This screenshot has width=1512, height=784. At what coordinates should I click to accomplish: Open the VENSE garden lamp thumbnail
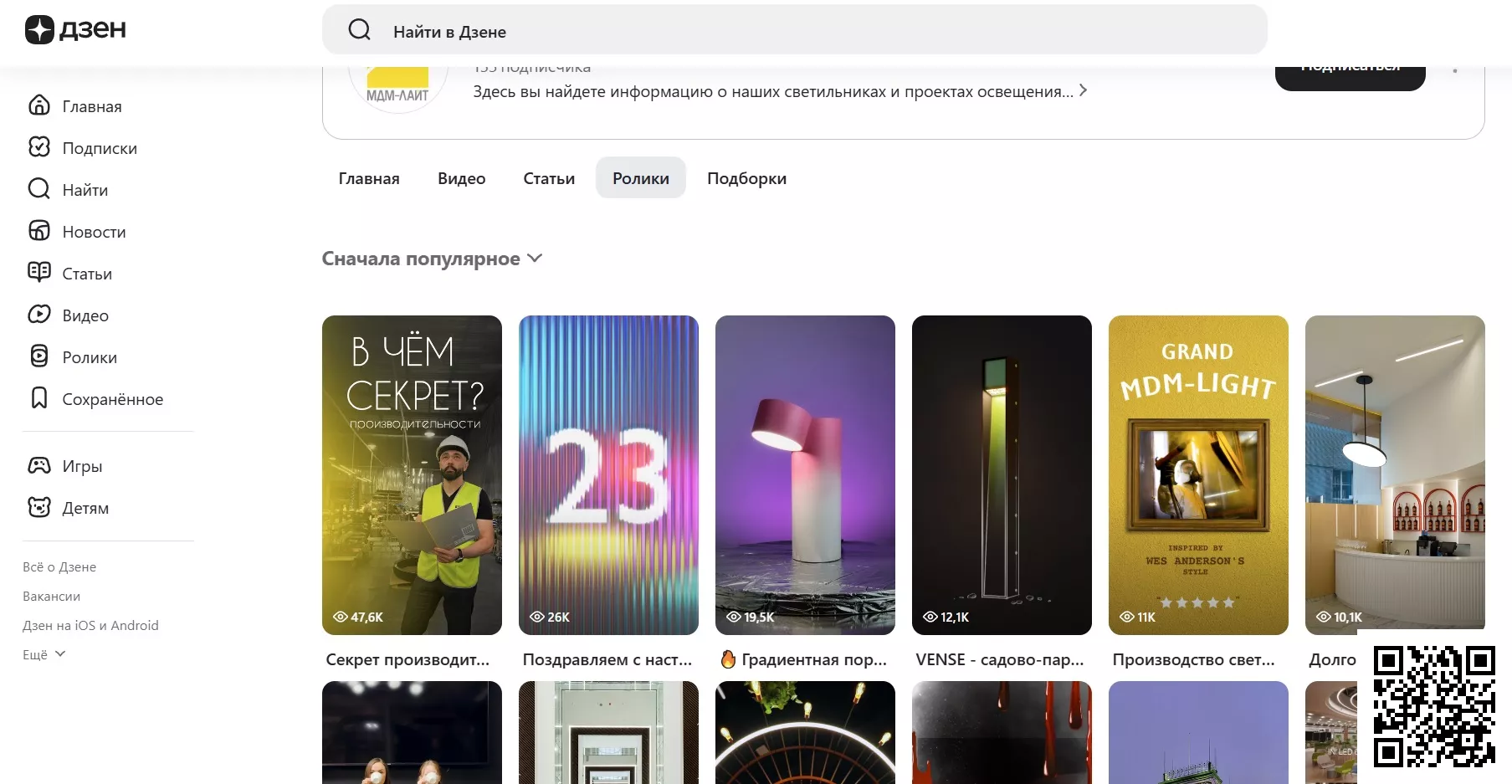tap(1002, 474)
